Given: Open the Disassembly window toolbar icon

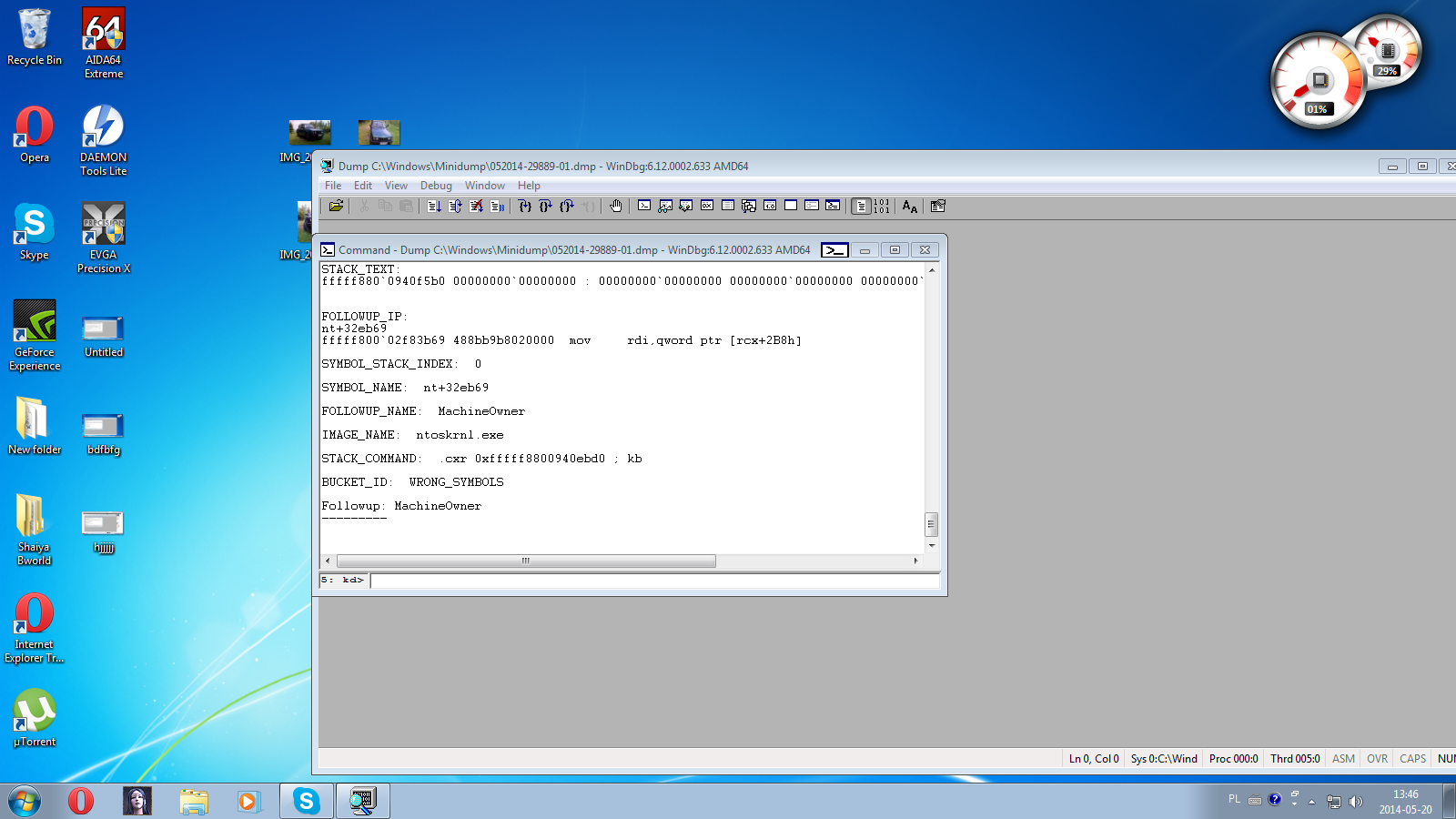Looking at the screenshot, I should 770,207.
